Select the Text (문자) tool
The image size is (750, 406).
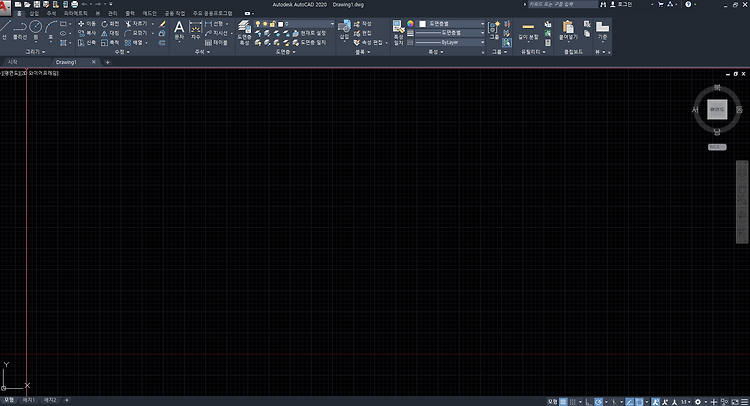point(179,30)
